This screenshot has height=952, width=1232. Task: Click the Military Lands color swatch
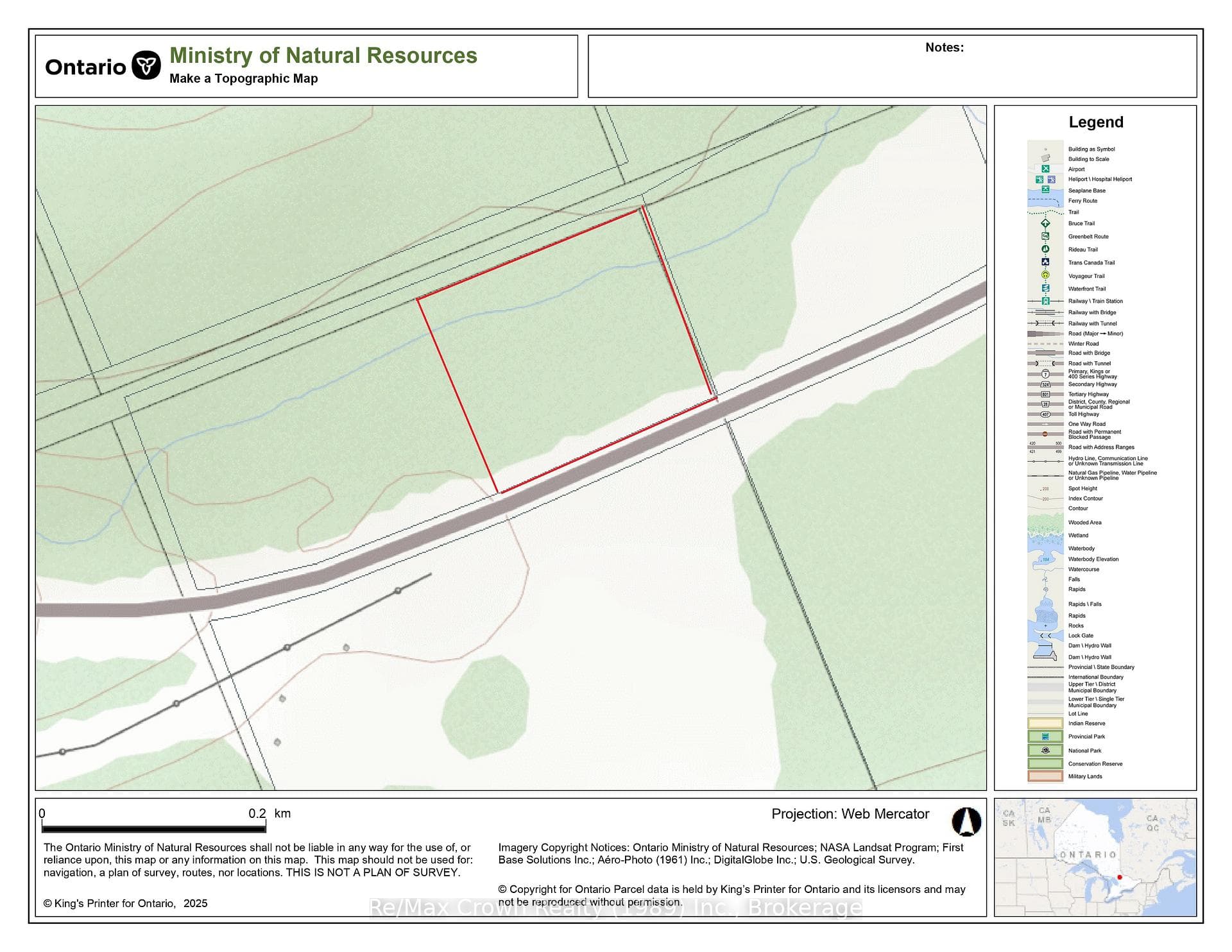(1045, 776)
